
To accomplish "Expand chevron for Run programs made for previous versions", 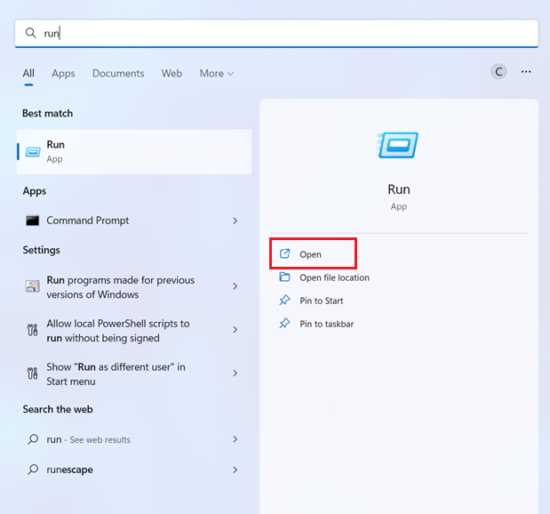I will click(x=235, y=286).
